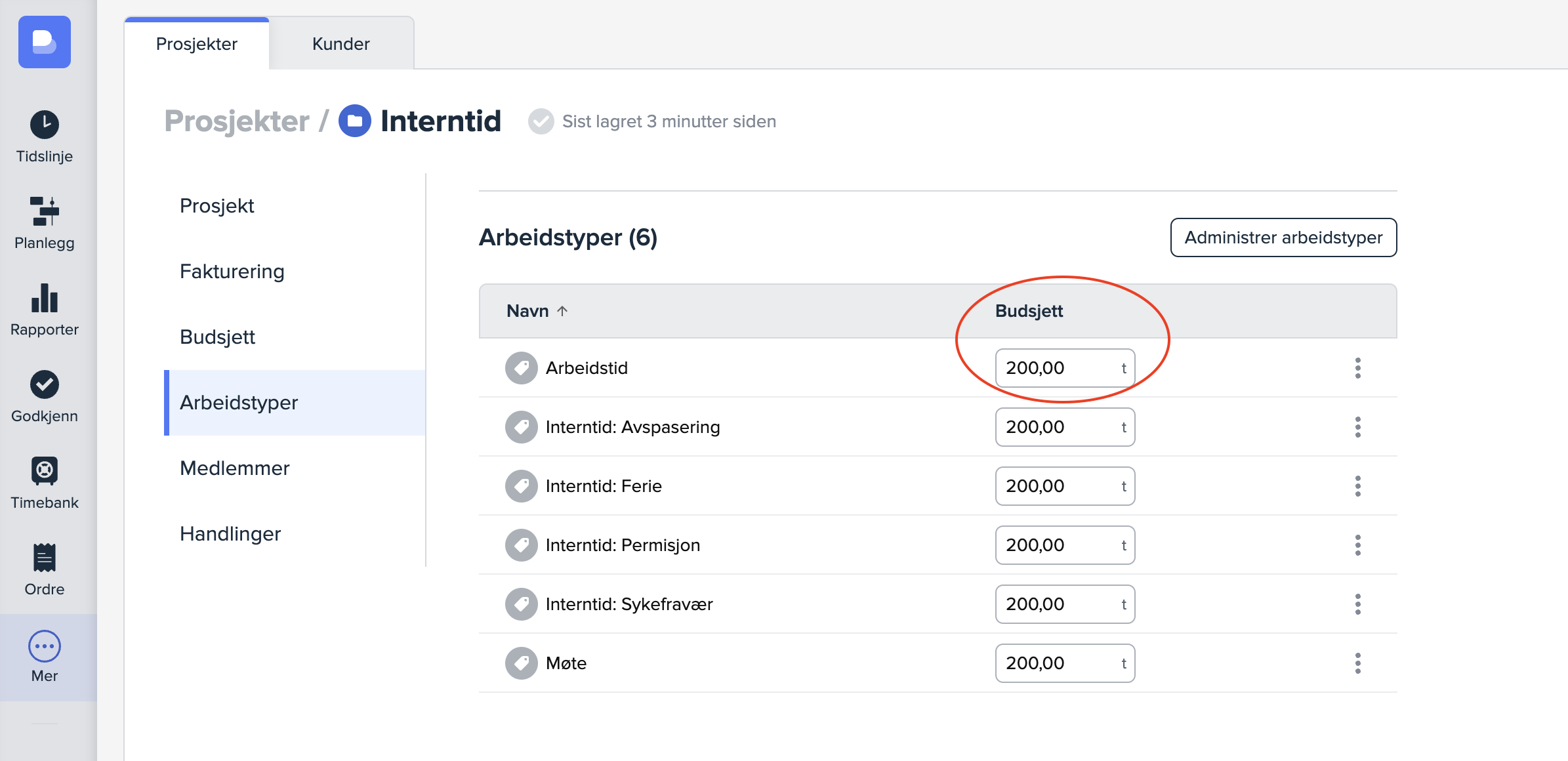The image size is (1568, 761).
Task: Open Tidslinje clock icon in sidebar
Action: pyautogui.click(x=45, y=125)
